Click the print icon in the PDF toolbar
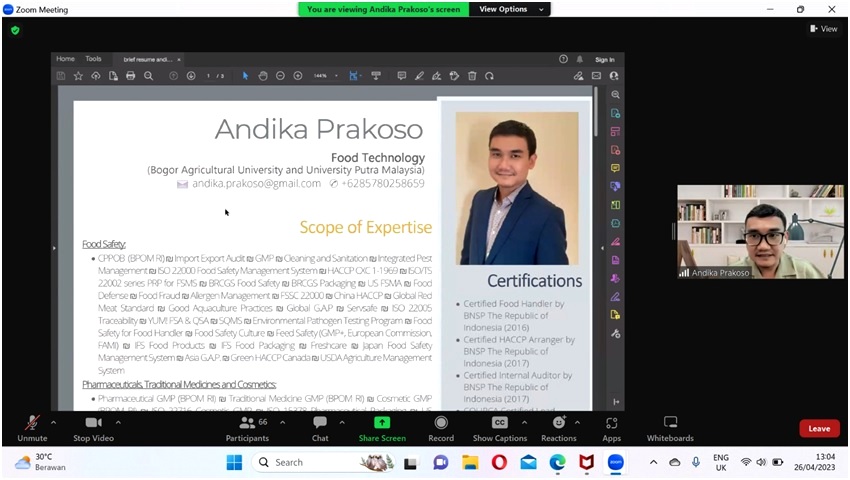Viewport: 850px width, 480px height. pos(131,76)
